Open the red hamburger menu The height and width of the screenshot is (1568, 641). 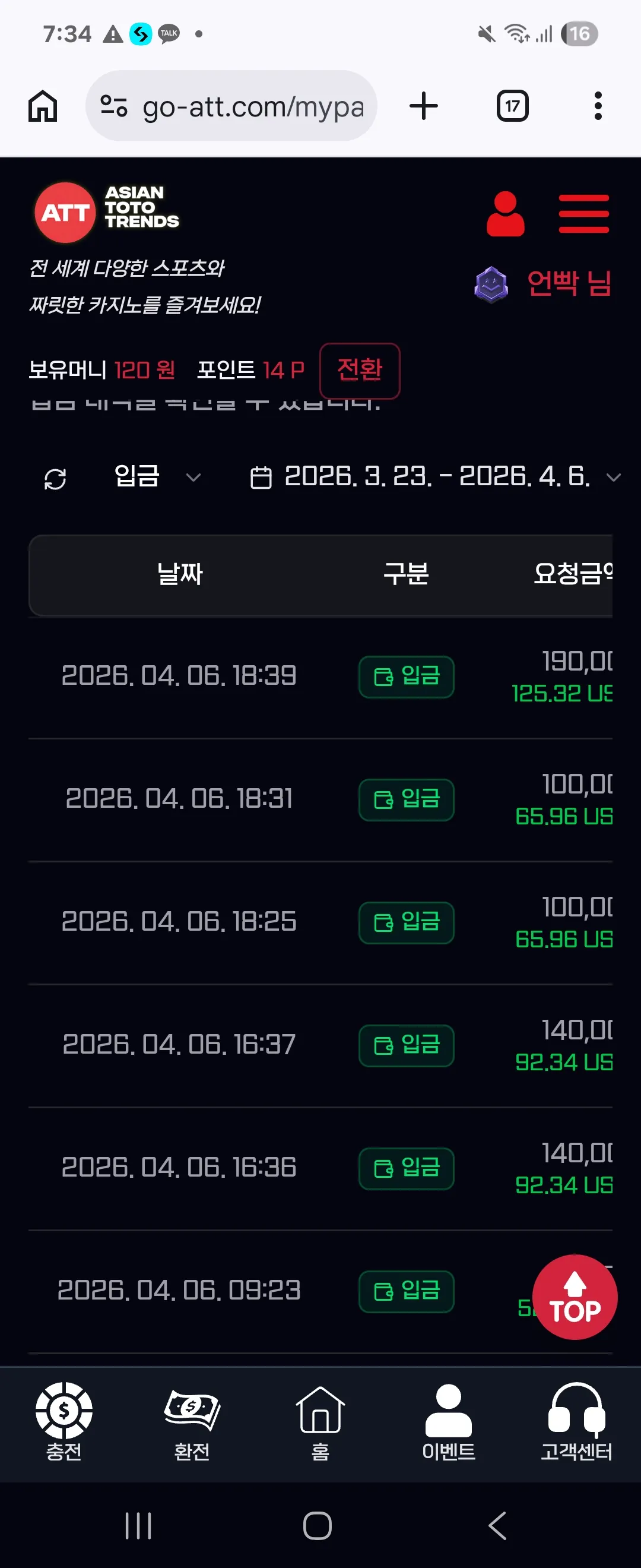click(x=584, y=214)
